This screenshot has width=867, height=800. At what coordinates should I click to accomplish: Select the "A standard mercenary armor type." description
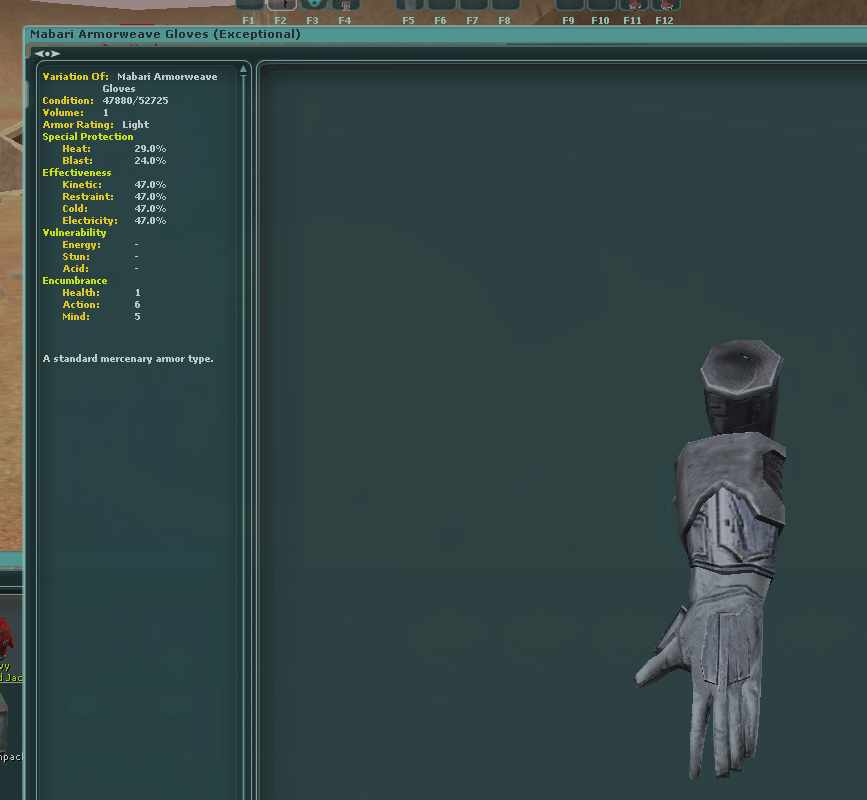tap(128, 359)
